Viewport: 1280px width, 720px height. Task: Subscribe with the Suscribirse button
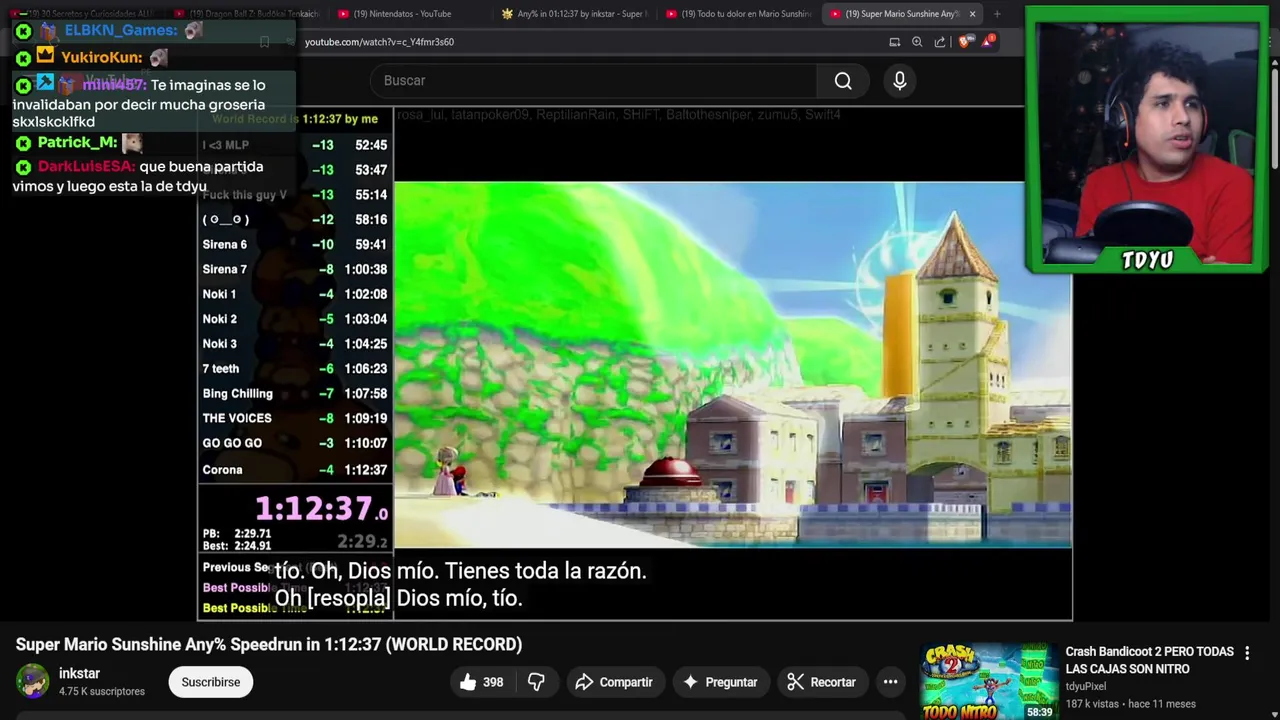[211, 682]
